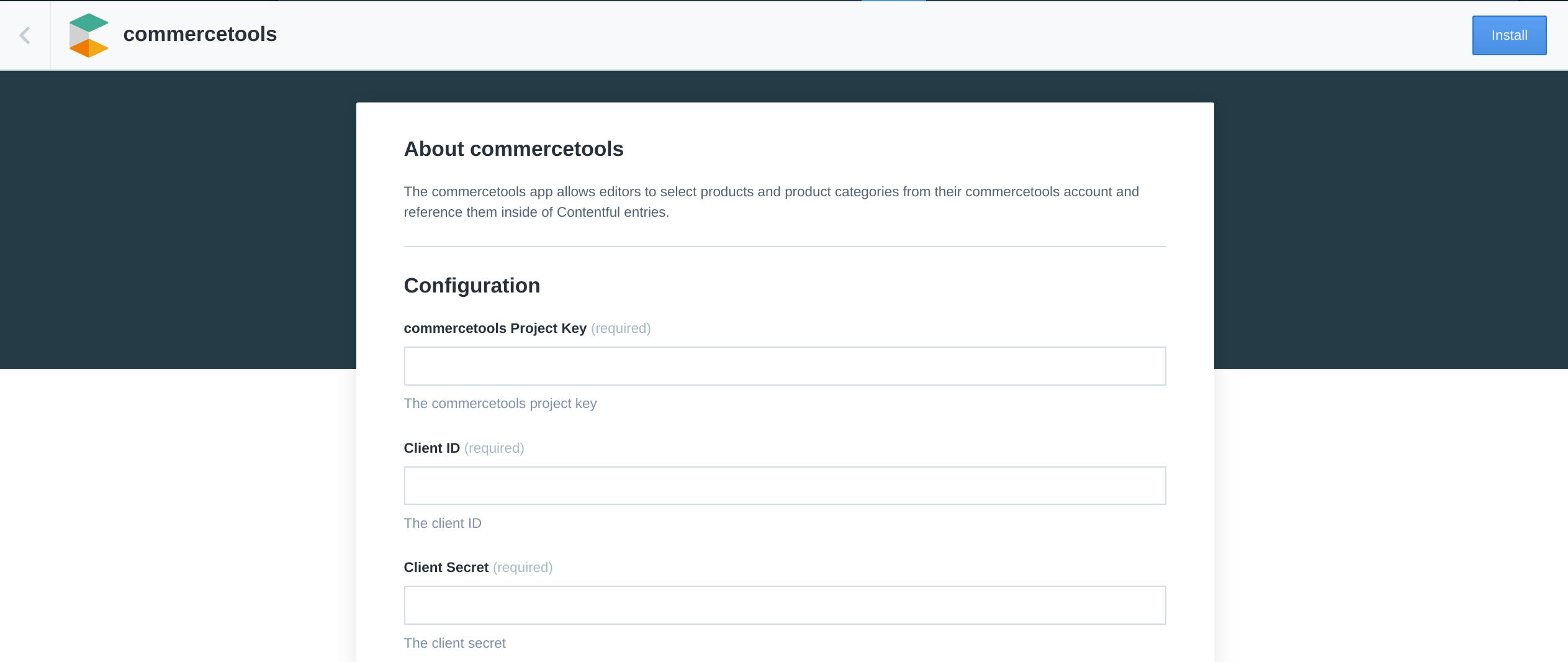Click the 'Client Secret' field label
The width and height of the screenshot is (1568, 662).
pyautogui.click(x=446, y=568)
